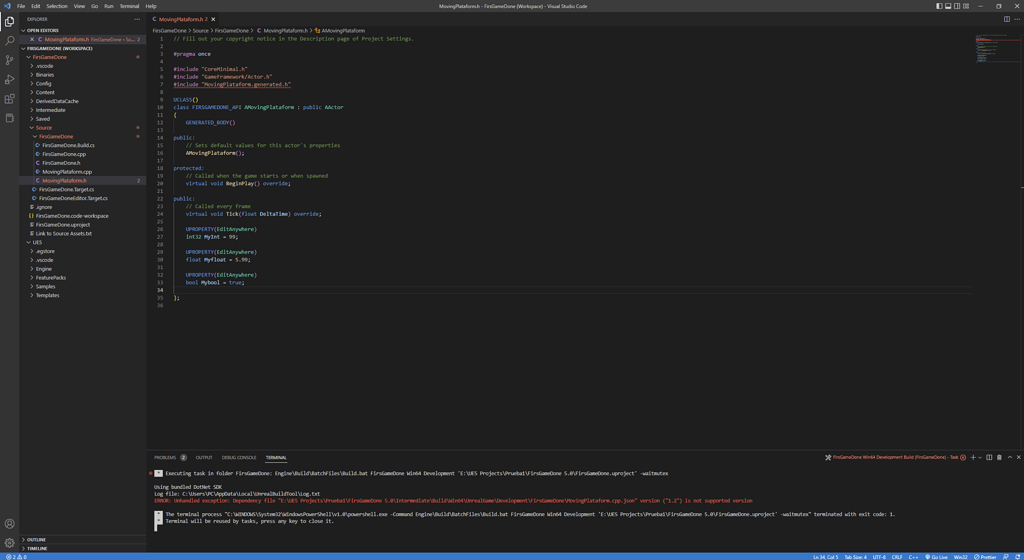Click the Prettier status bar item
The image size is (1024, 560).
[985, 557]
